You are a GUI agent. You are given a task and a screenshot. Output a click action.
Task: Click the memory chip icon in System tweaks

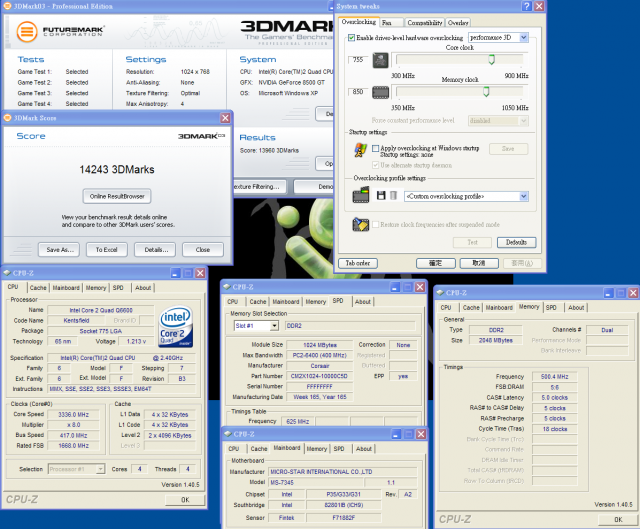(380, 92)
